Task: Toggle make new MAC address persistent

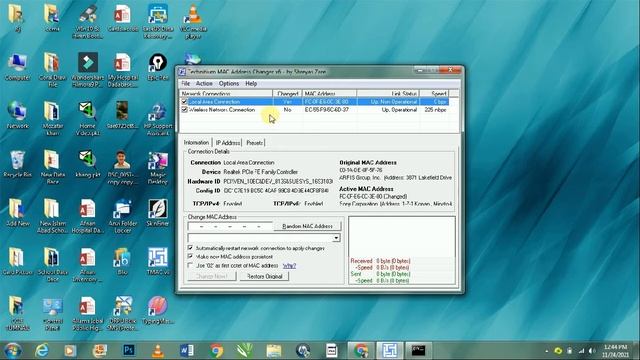Action: [190, 256]
